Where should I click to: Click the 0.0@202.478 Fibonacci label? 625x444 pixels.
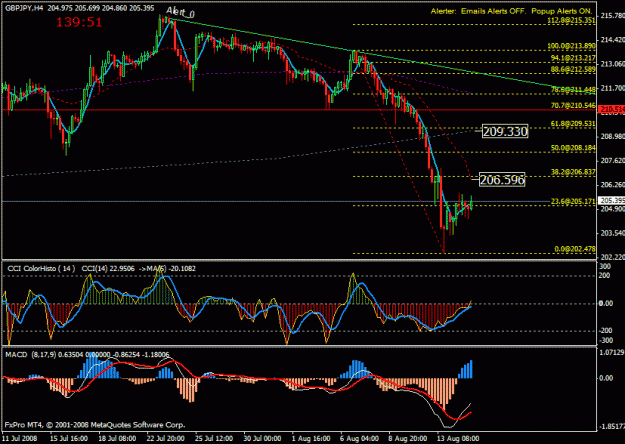click(575, 249)
